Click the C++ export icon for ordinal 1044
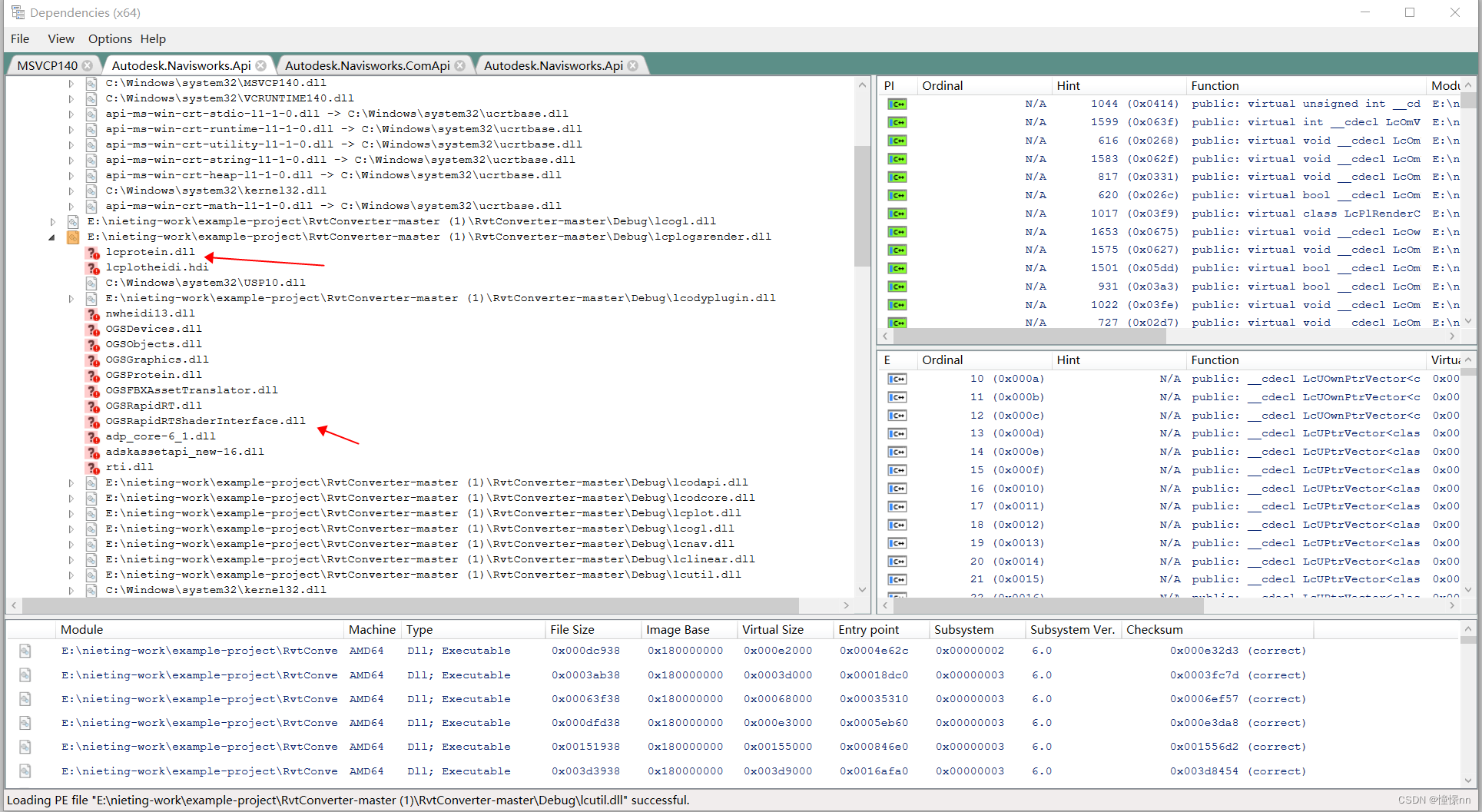Image resolution: width=1482 pixels, height=812 pixels. click(x=897, y=103)
